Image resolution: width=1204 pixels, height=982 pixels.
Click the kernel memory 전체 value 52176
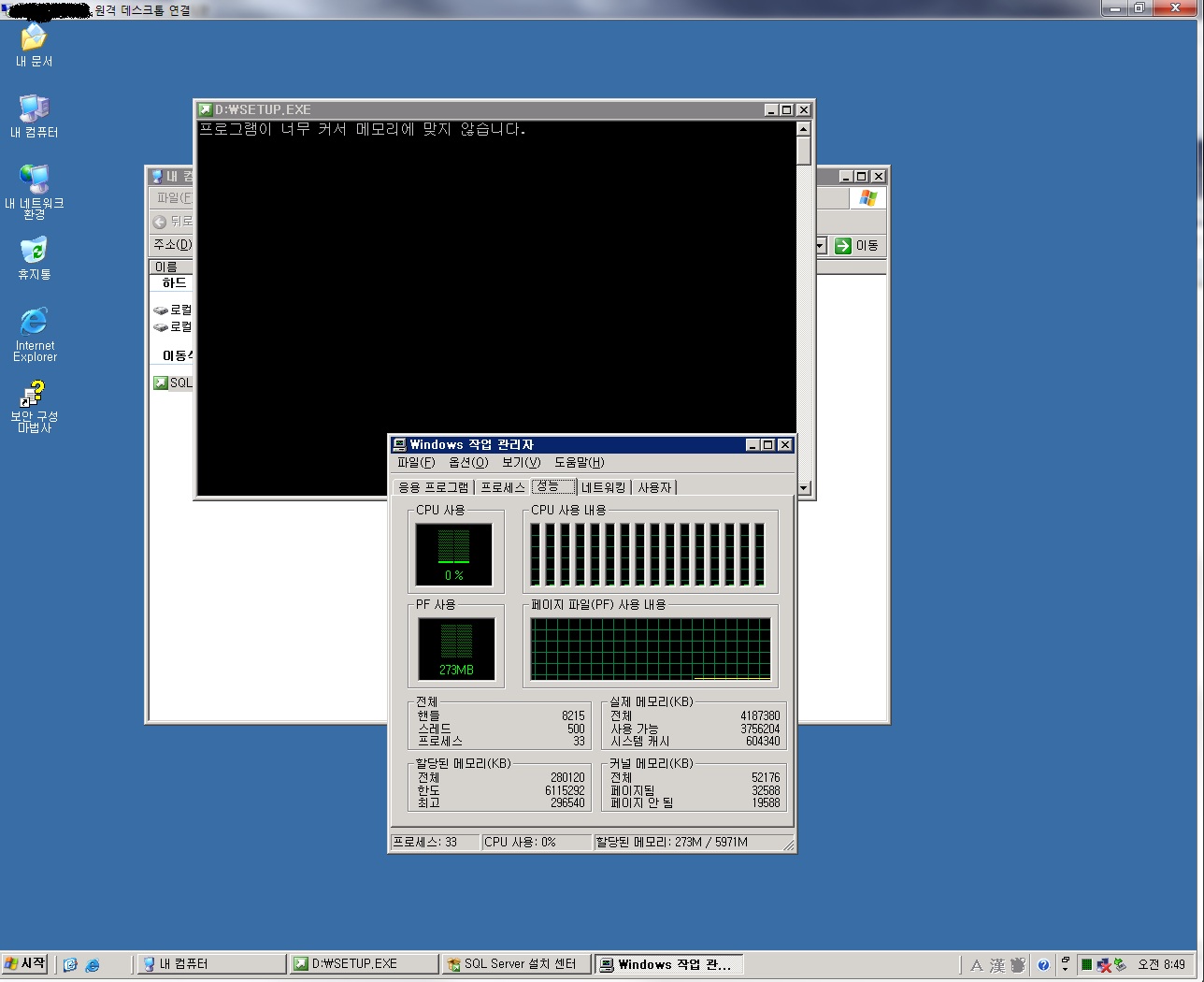pyautogui.click(x=766, y=777)
